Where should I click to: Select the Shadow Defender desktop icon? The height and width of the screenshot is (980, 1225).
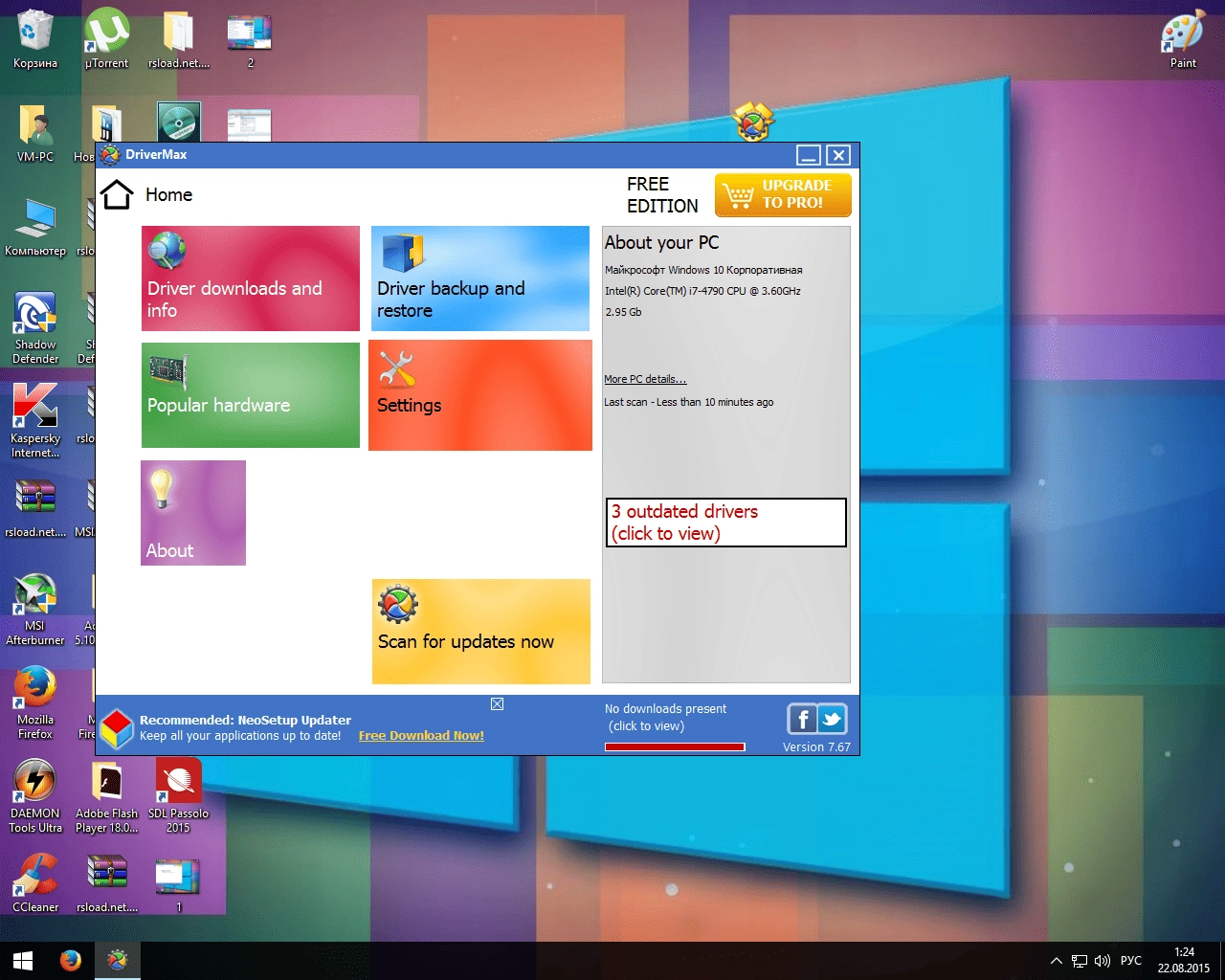(35, 327)
